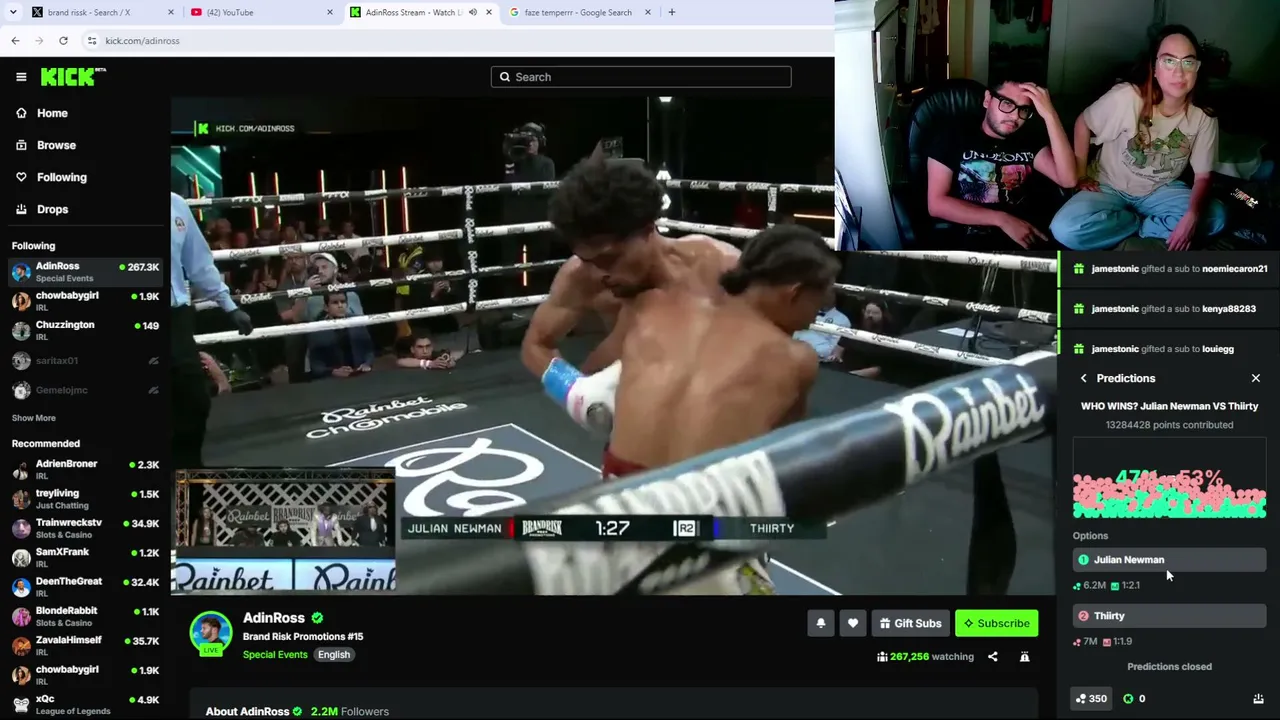Click the AdinRoss channel name below video

pyautogui.click(x=274, y=618)
